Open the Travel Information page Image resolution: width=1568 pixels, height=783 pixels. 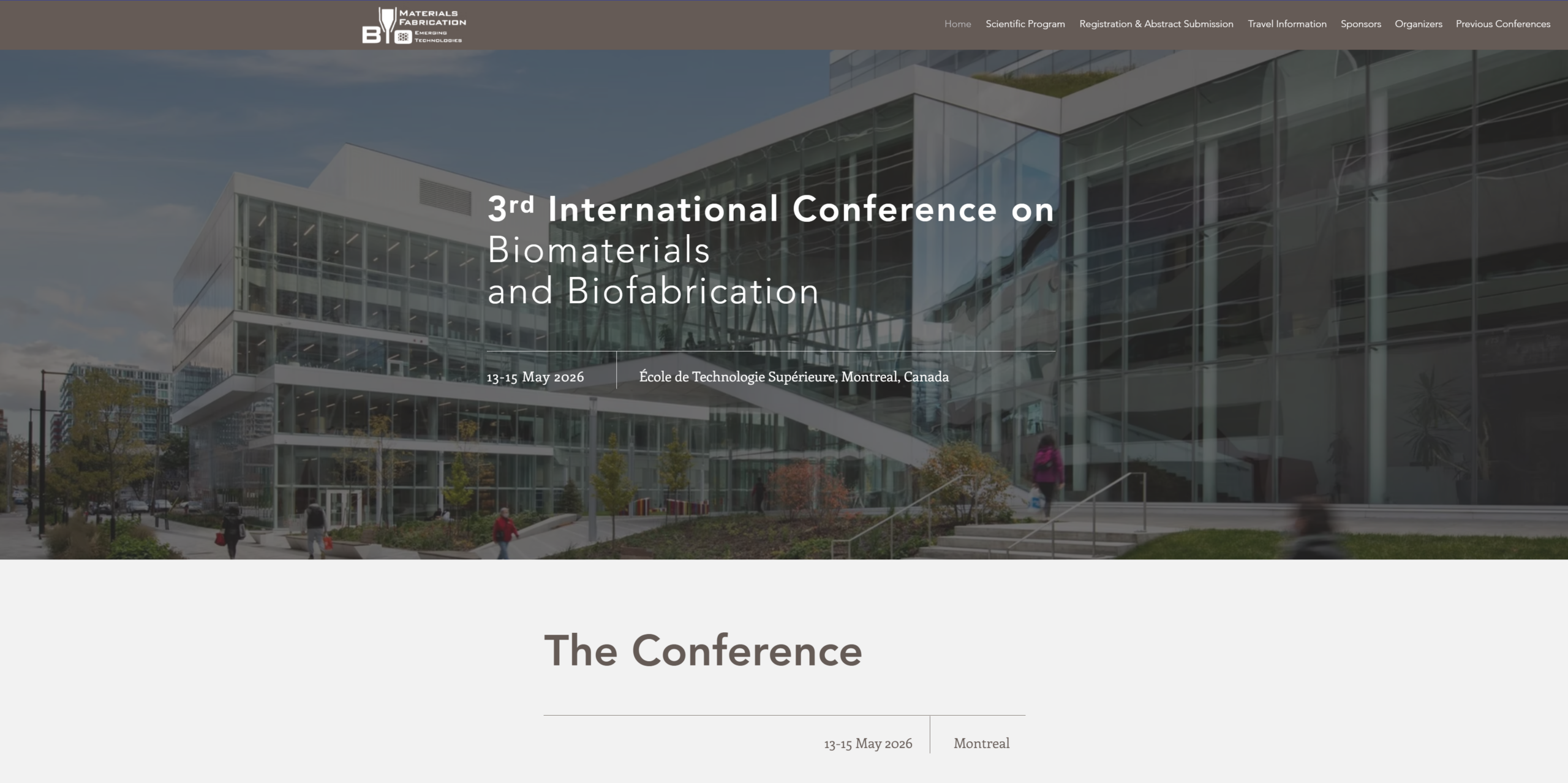point(1287,25)
